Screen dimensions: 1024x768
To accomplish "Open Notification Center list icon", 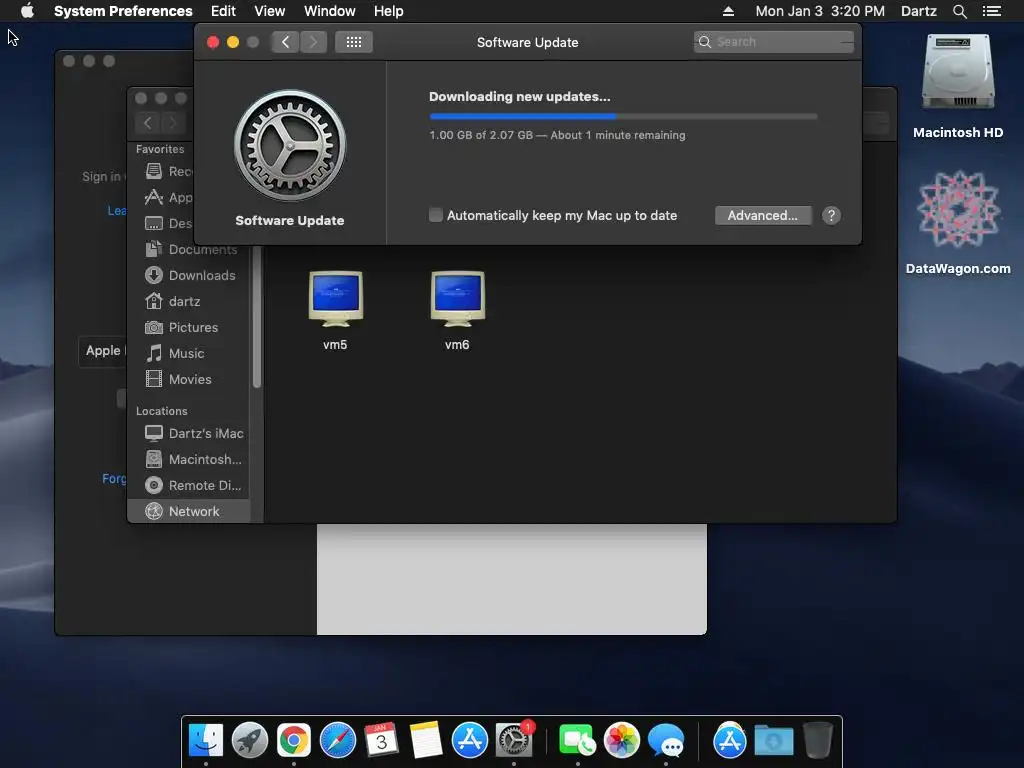I will [x=991, y=11].
